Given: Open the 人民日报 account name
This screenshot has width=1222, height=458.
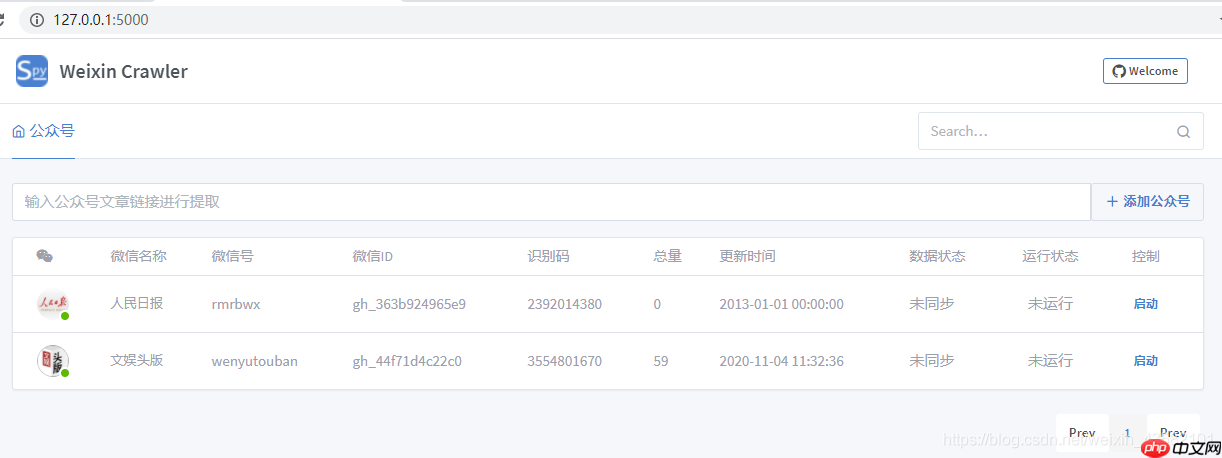Looking at the screenshot, I should (x=136, y=303).
